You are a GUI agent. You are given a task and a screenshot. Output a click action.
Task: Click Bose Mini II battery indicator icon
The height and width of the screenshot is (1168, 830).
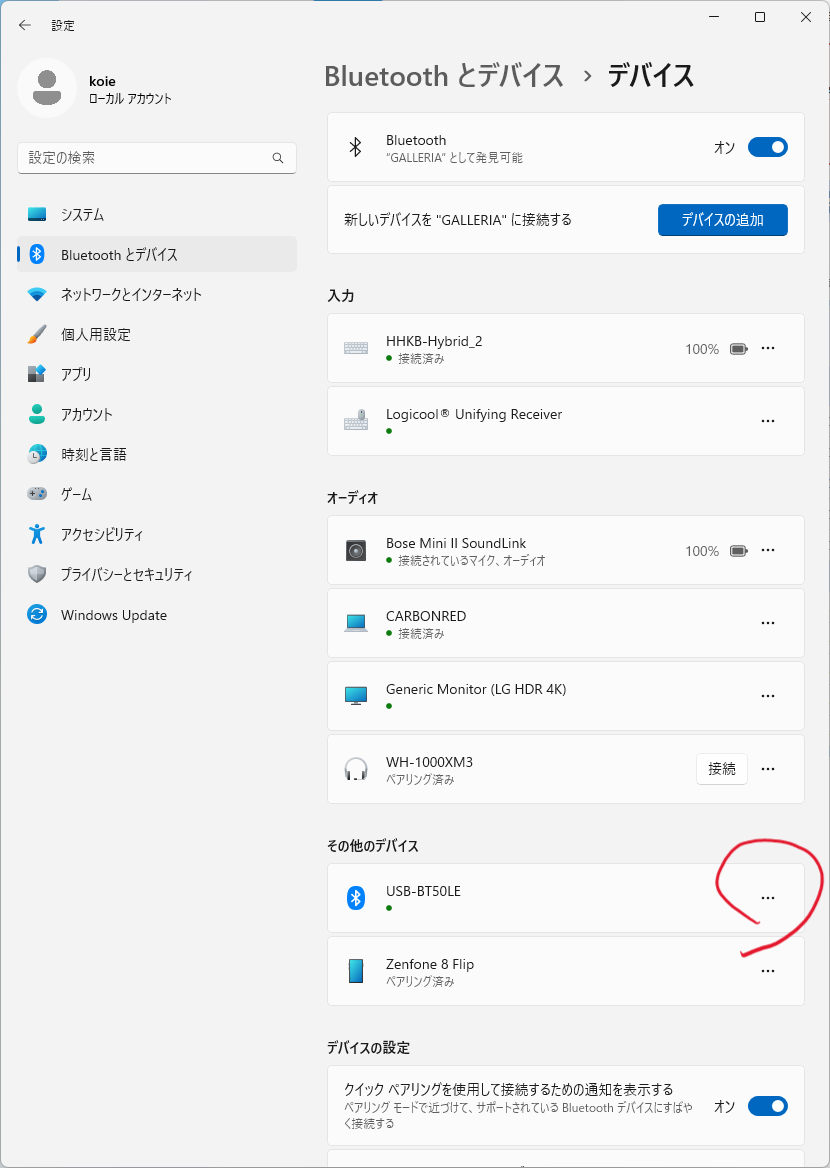coord(738,551)
